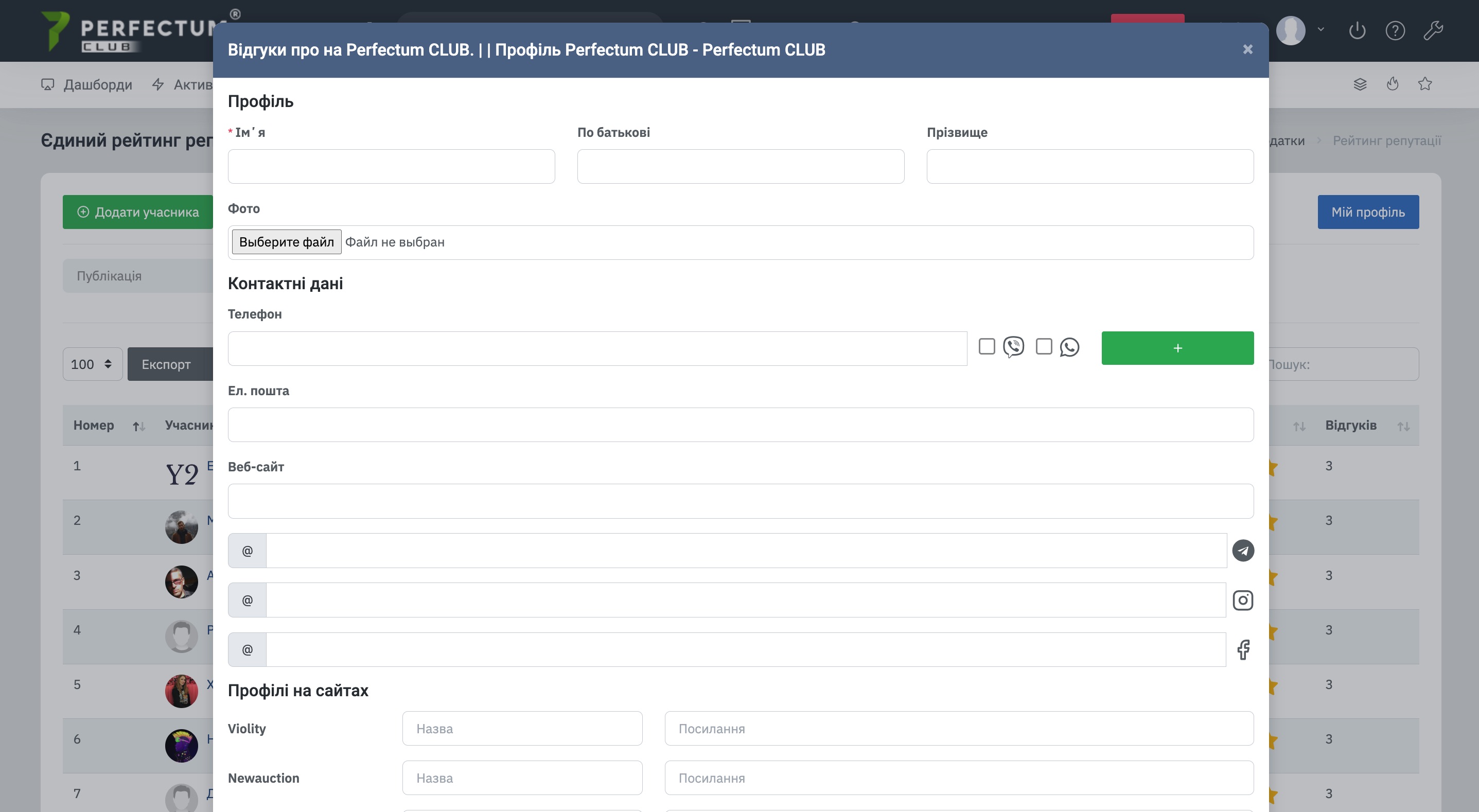Click the Telegram icon next to username field
Screen dimensions: 1479x812
click(x=1242, y=550)
